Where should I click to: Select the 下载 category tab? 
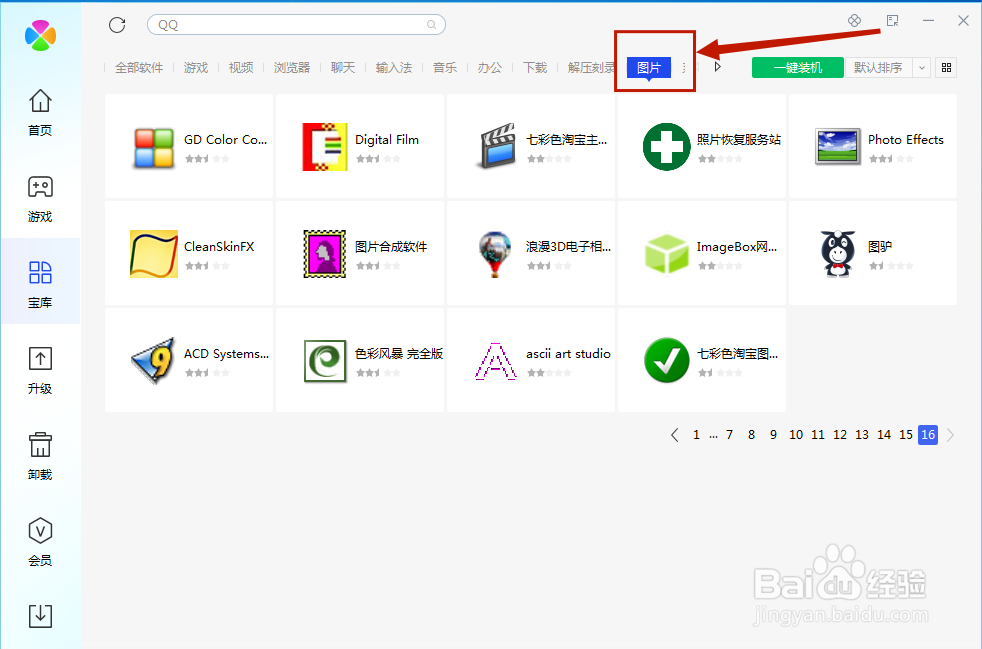pyautogui.click(x=535, y=68)
